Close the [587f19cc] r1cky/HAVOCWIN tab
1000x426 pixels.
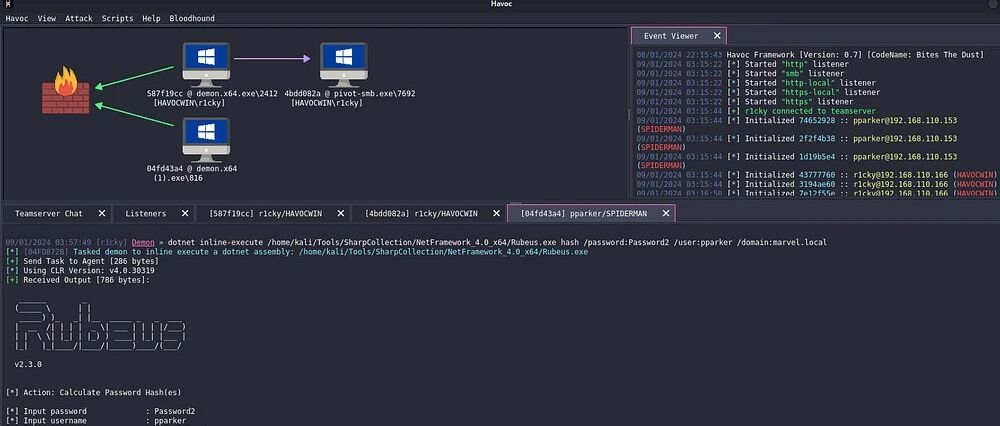[341, 214]
